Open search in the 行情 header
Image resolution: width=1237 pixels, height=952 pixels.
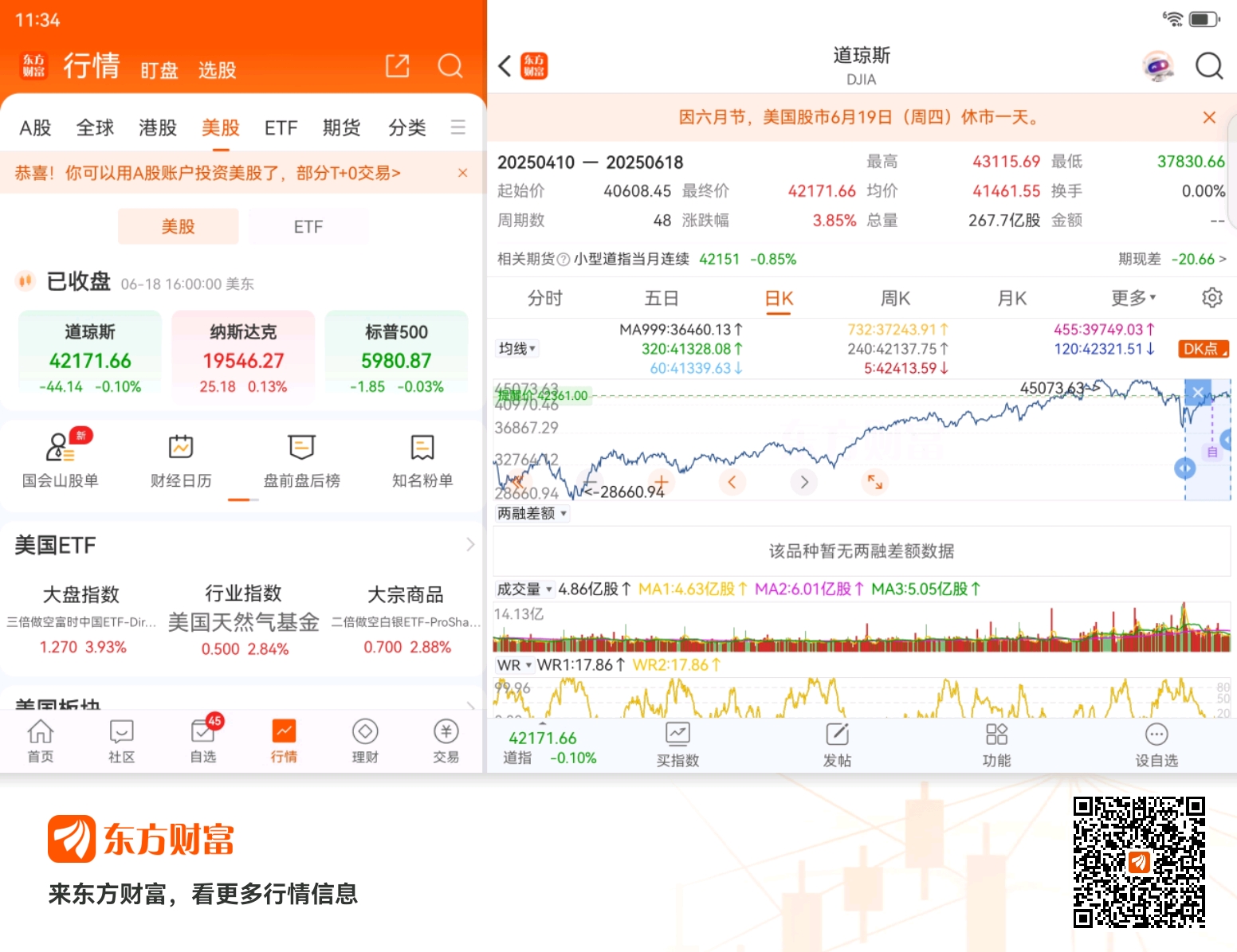point(450,66)
